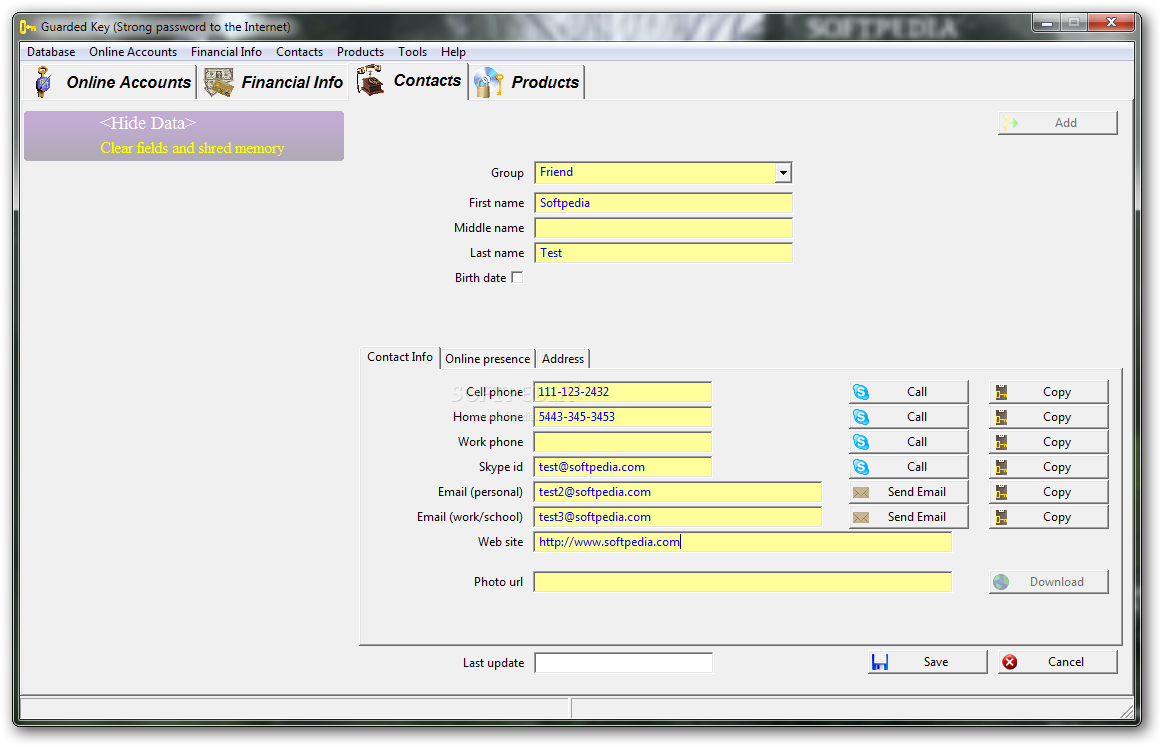Click the Cancel button label
This screenshot has width=1162, height=747.
[x=1066, y=663]
